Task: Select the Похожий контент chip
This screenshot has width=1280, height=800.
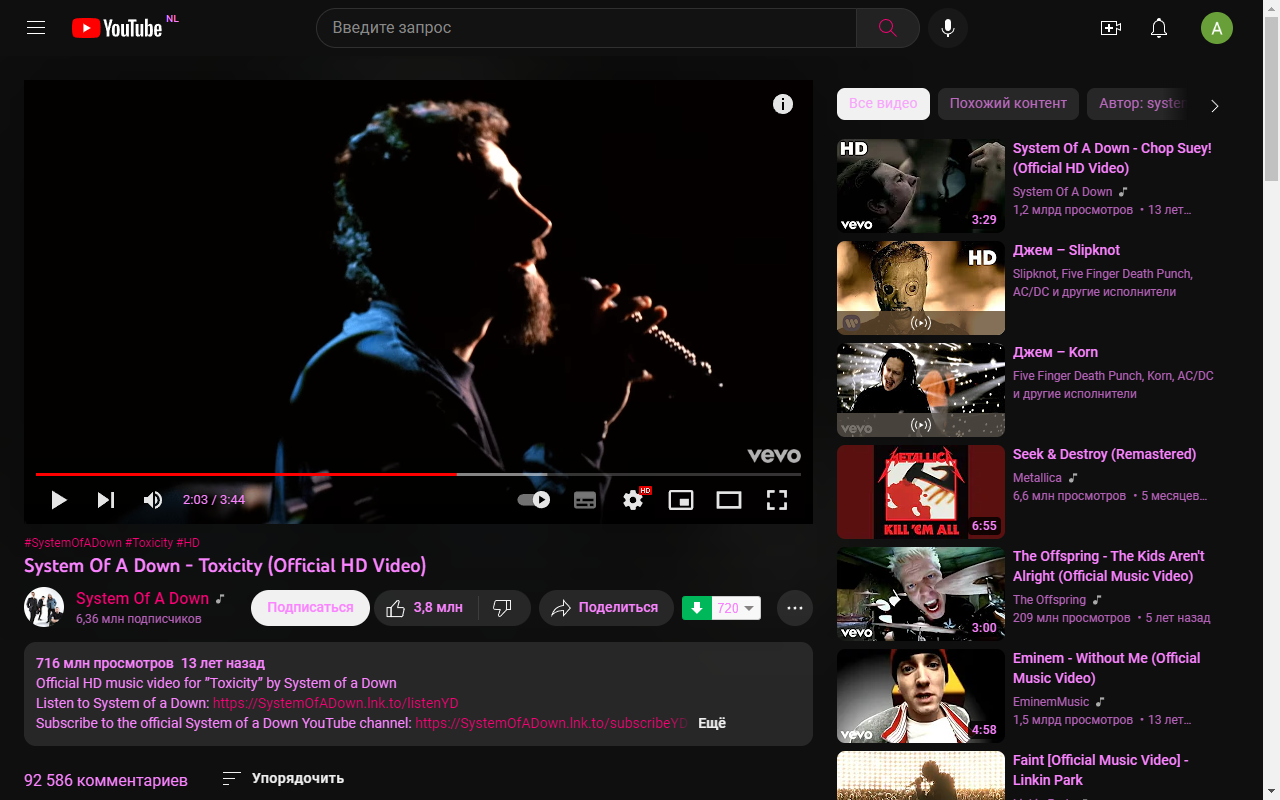Action: (1008, 104)
